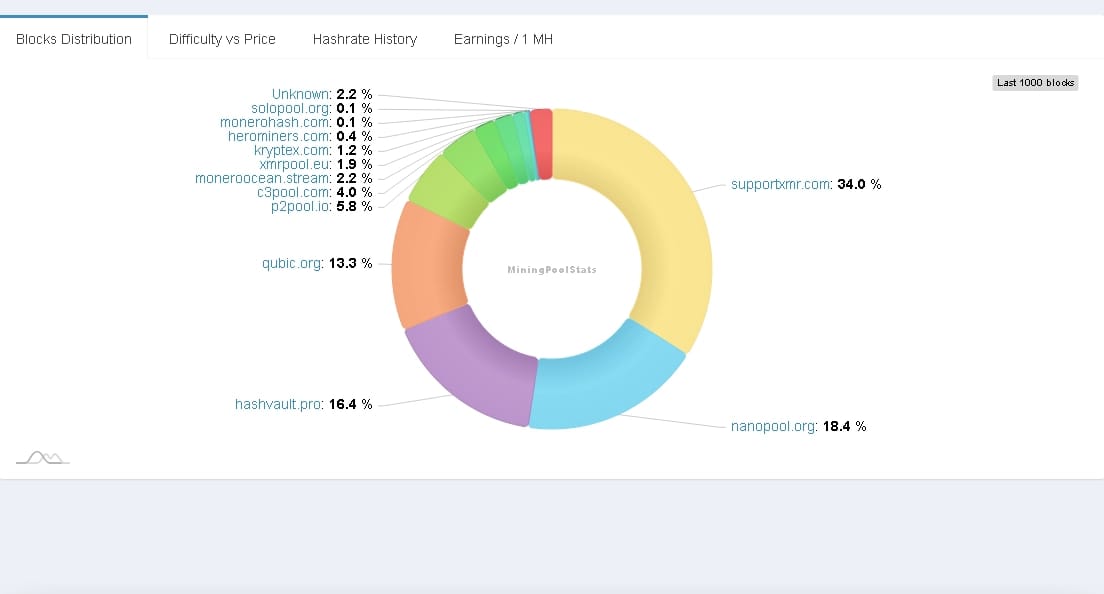The image size is (1104, 594).
Task: Open the Earnings / 1 MH tab
Action: (502, 39)
